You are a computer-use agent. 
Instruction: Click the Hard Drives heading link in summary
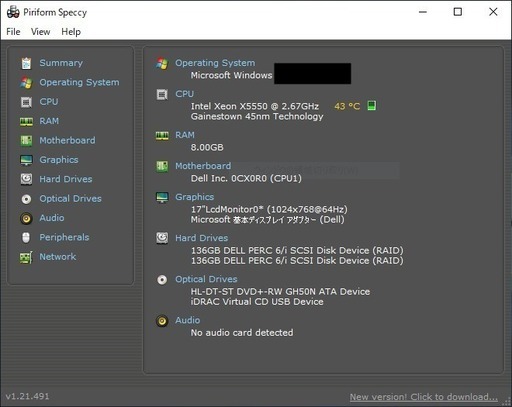[202, 238]
